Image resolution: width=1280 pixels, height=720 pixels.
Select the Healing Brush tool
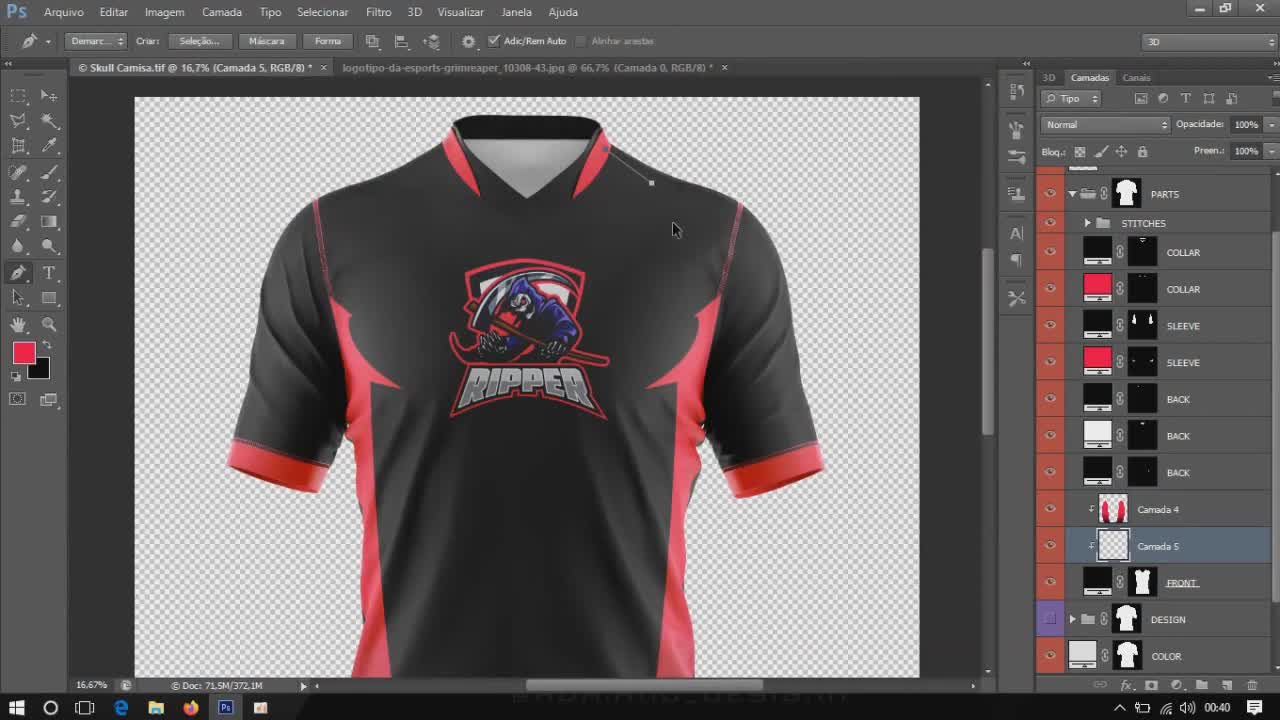(x=18, y=172)
